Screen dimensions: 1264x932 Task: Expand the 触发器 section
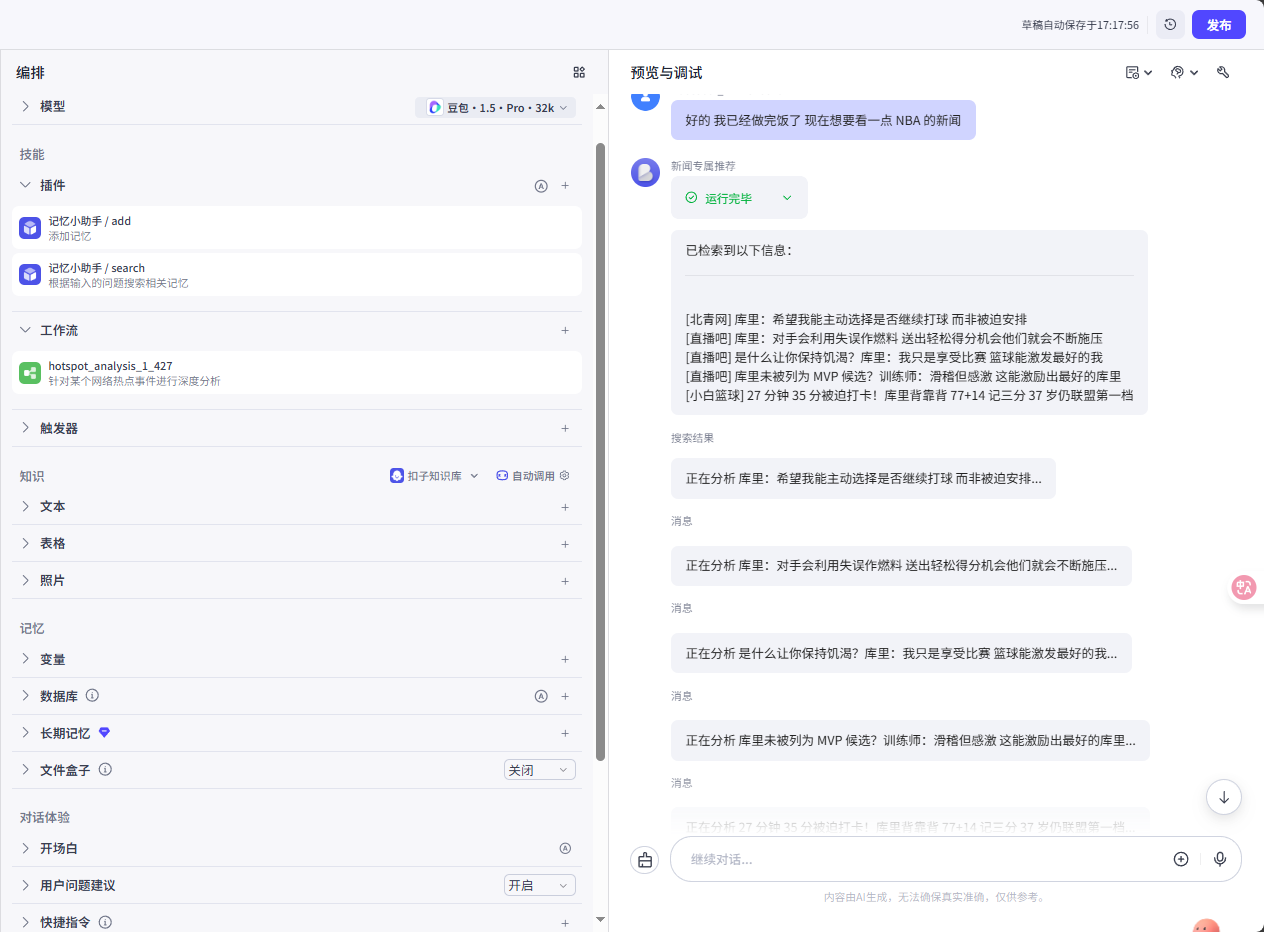26,428
